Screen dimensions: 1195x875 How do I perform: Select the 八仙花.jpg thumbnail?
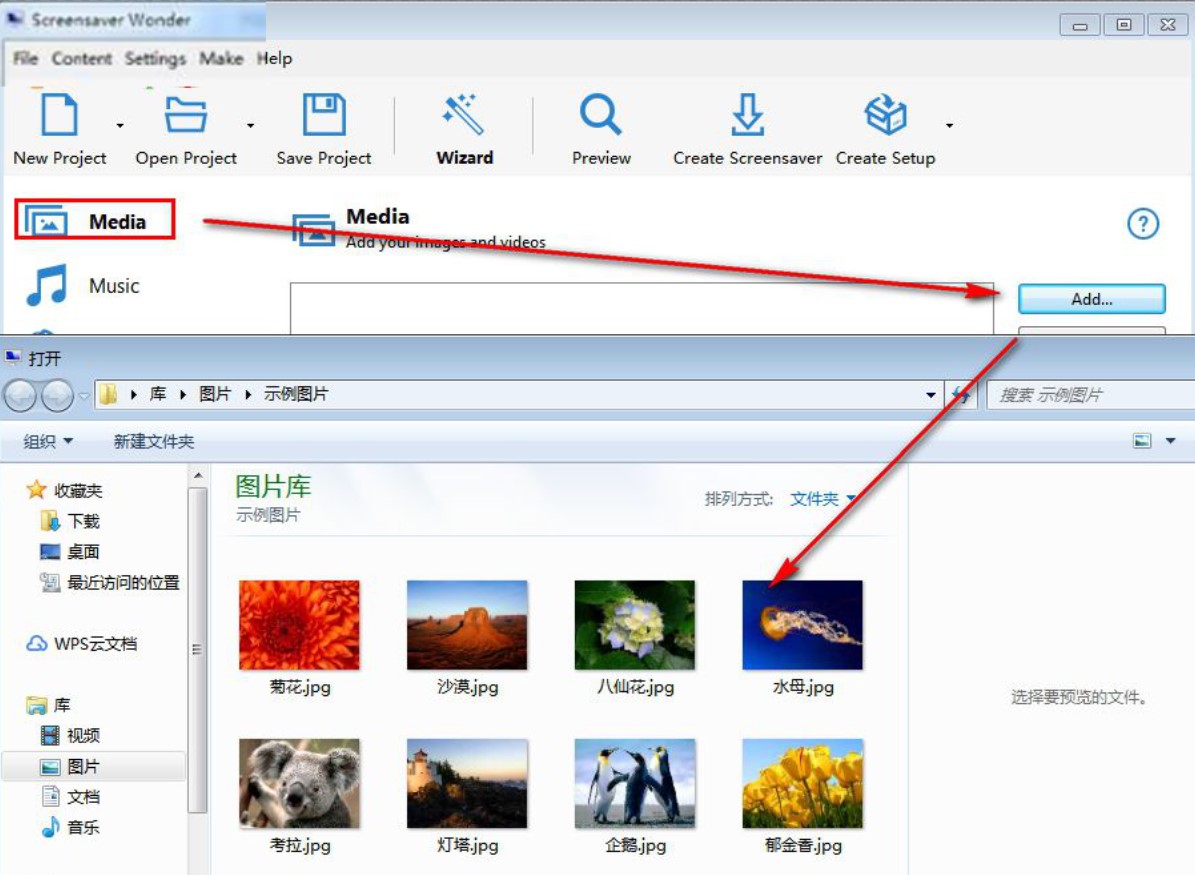pos(634,624)
